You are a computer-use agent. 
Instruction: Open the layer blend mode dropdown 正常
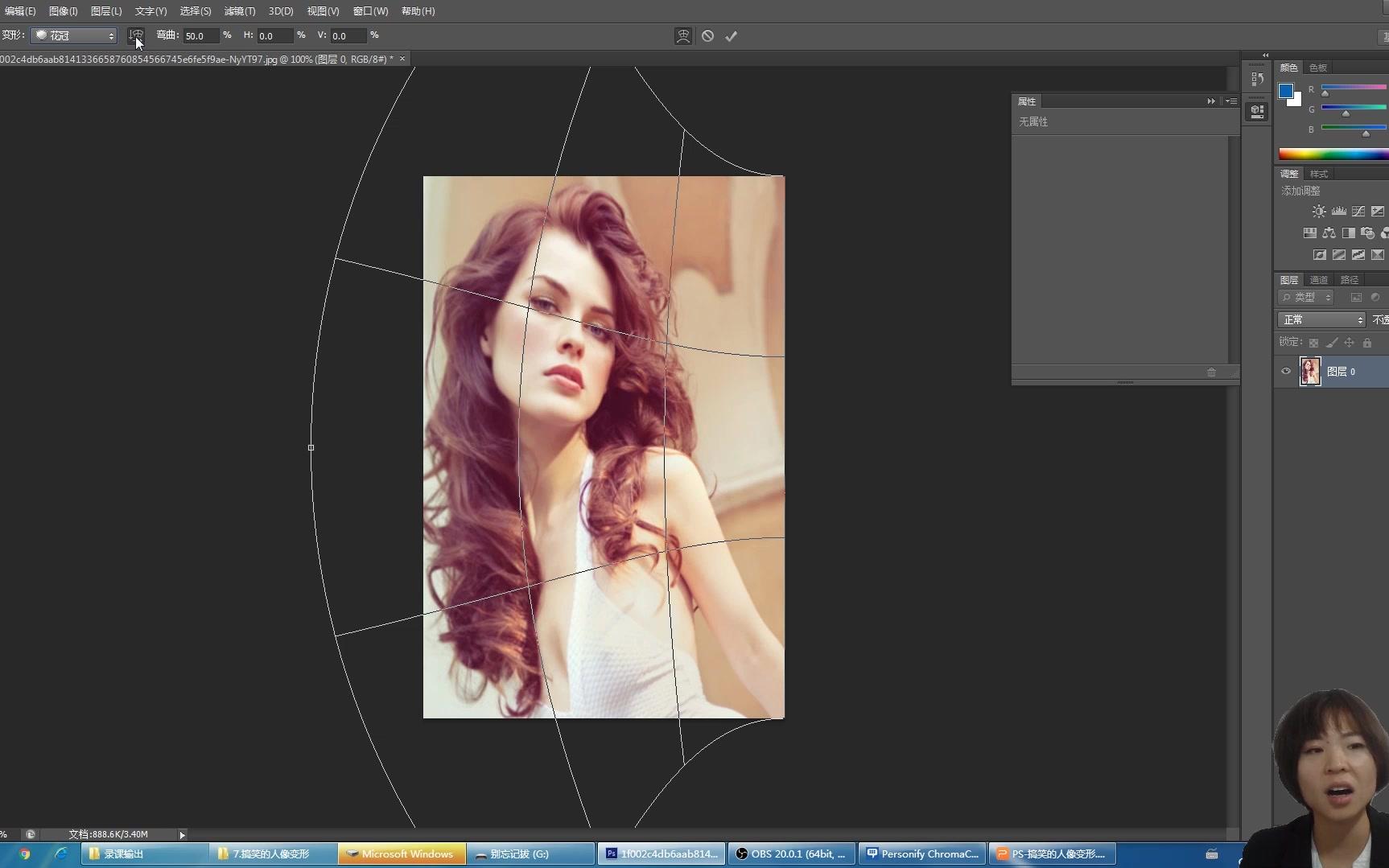[x=1321, y=320]
